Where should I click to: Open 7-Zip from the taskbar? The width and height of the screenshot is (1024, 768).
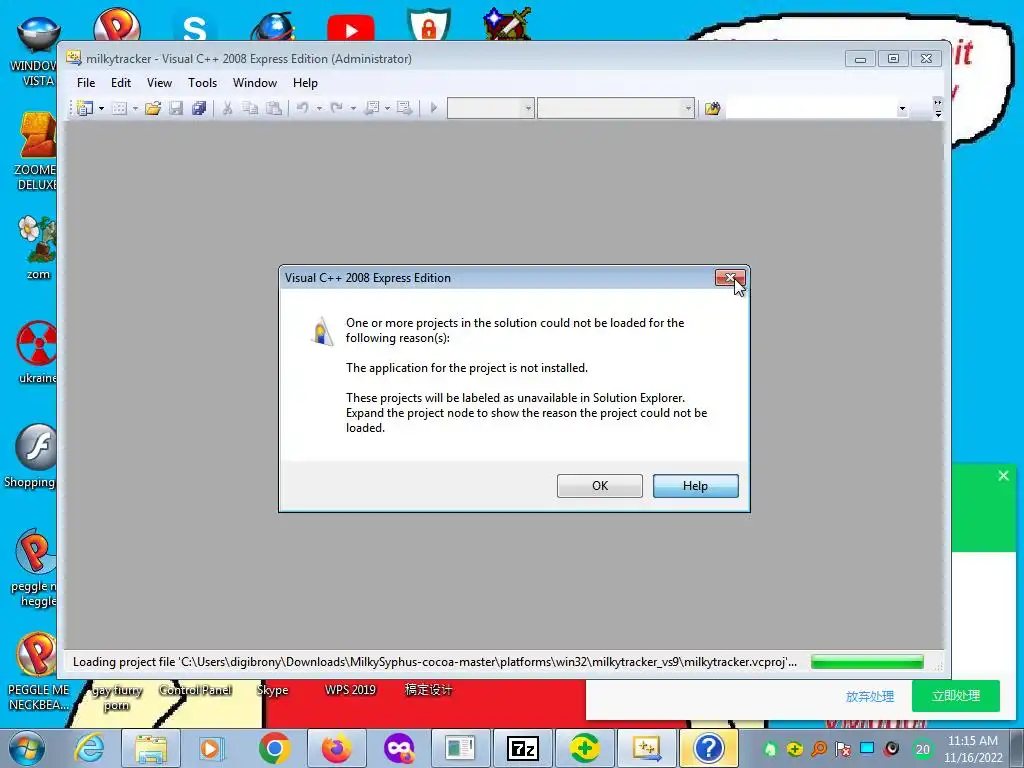(x=523, y=748)
